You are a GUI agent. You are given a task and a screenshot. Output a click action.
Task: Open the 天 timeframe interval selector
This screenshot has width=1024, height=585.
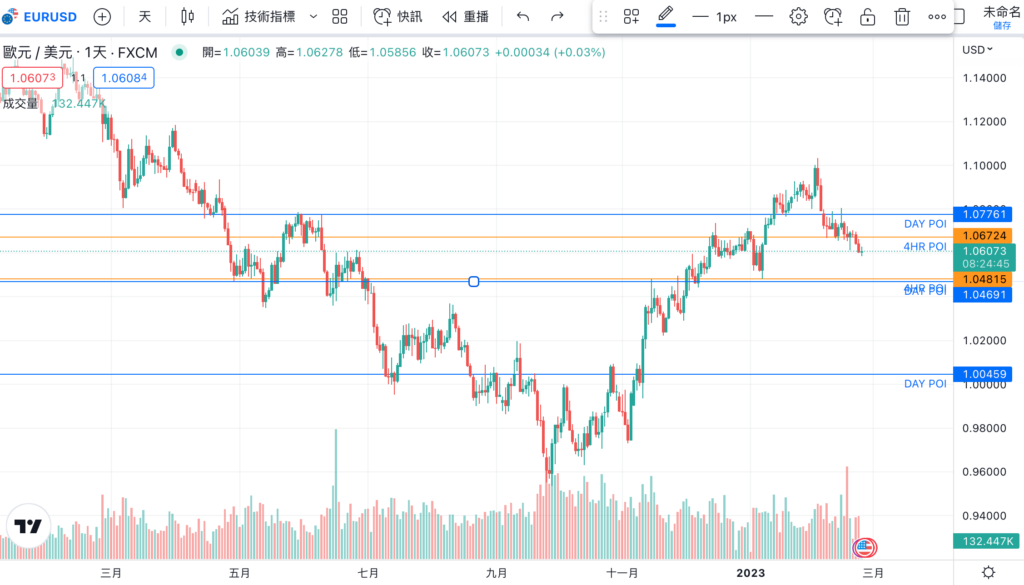(145, 17)
